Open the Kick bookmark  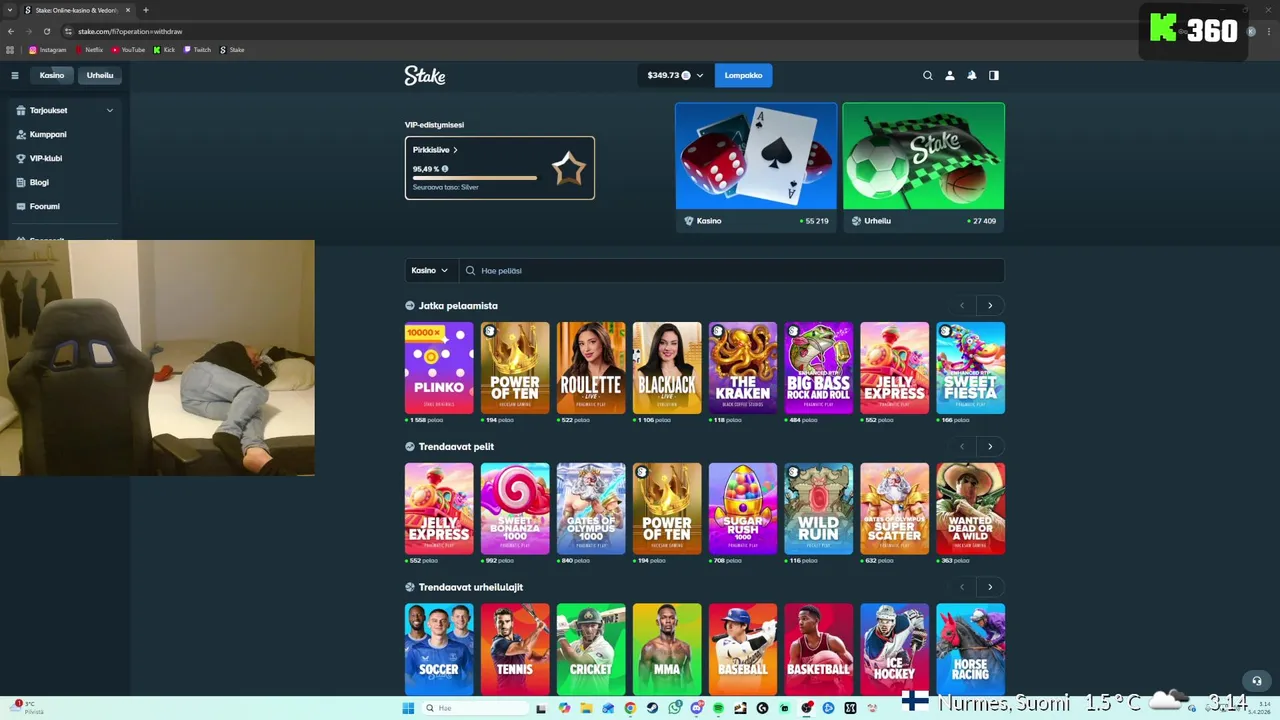pos(164,49)
